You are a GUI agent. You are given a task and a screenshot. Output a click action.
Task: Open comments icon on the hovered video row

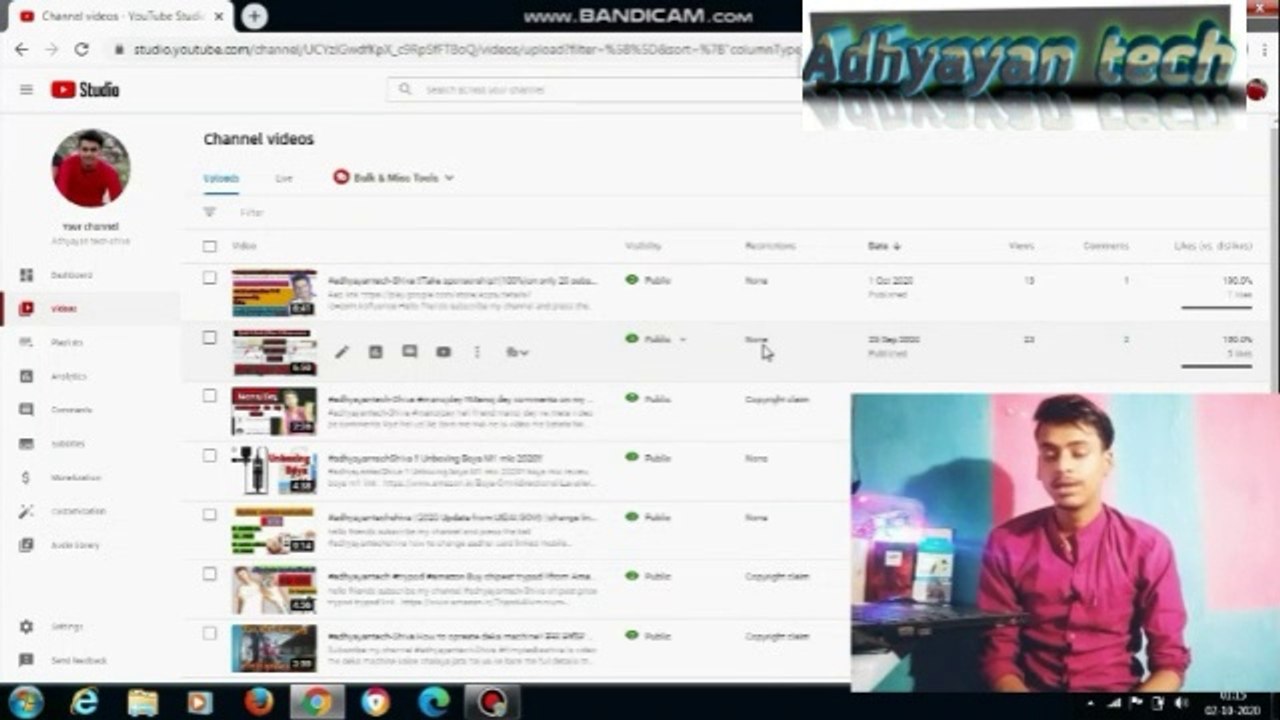pyautogui.click(x=410, y=352)
